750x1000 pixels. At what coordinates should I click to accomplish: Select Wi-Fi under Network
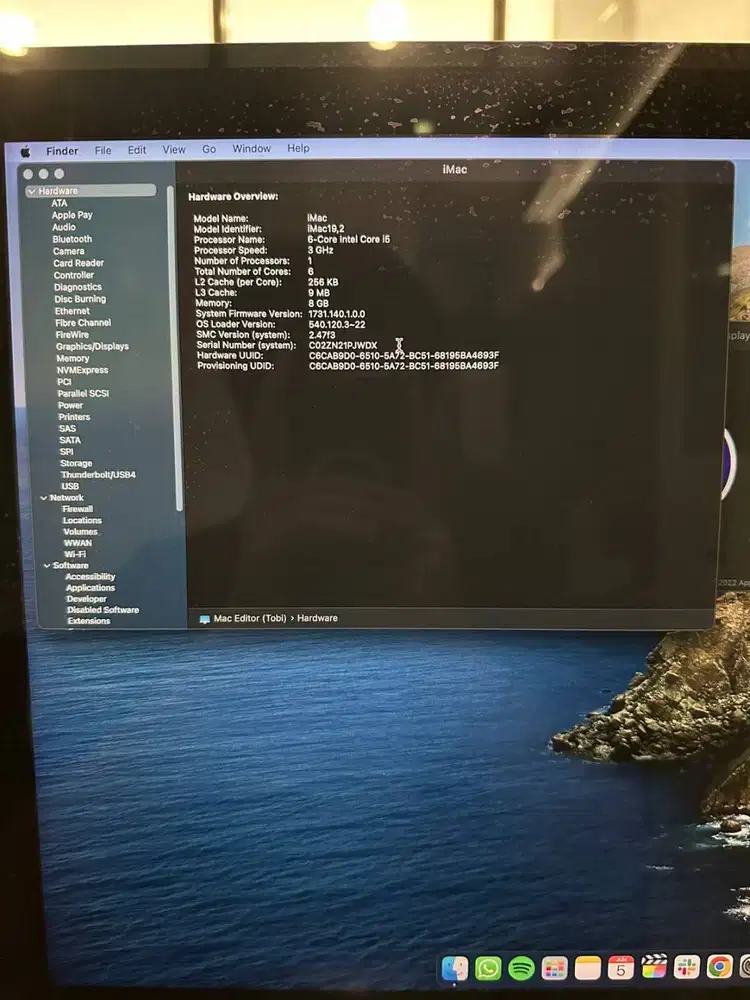click(75, 554)
